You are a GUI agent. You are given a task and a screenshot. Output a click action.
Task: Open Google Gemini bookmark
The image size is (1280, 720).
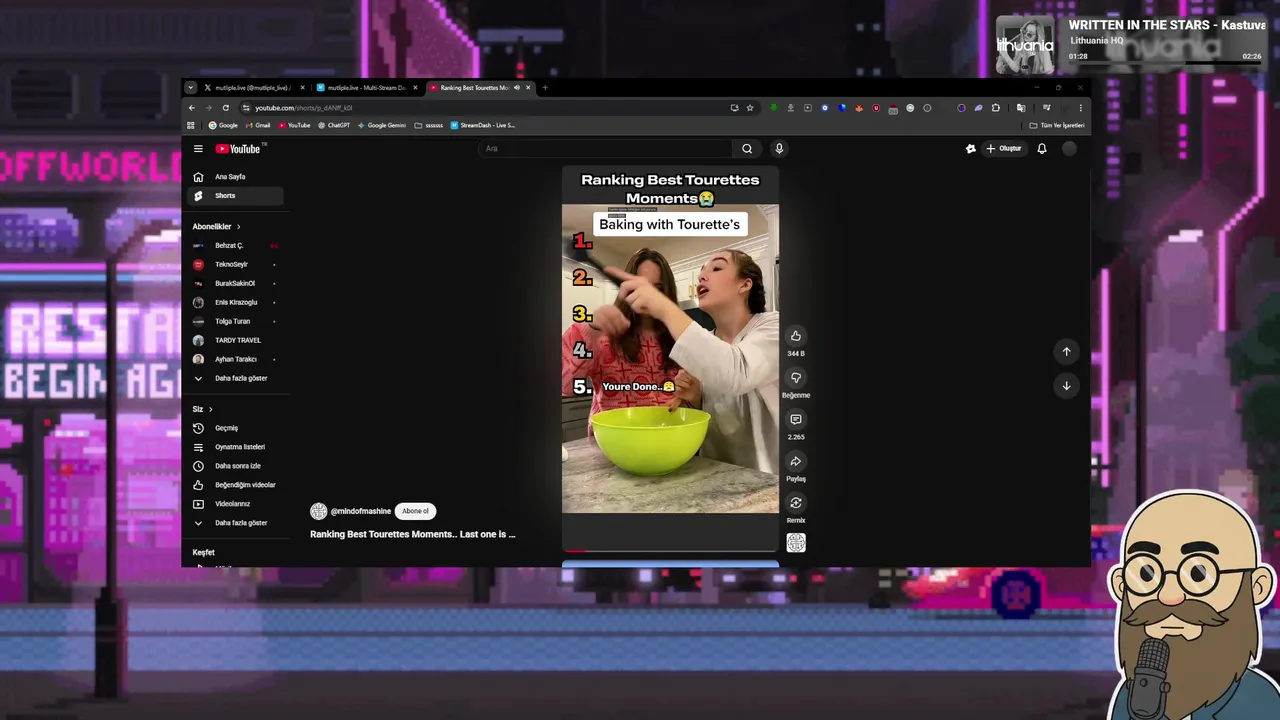382,126
